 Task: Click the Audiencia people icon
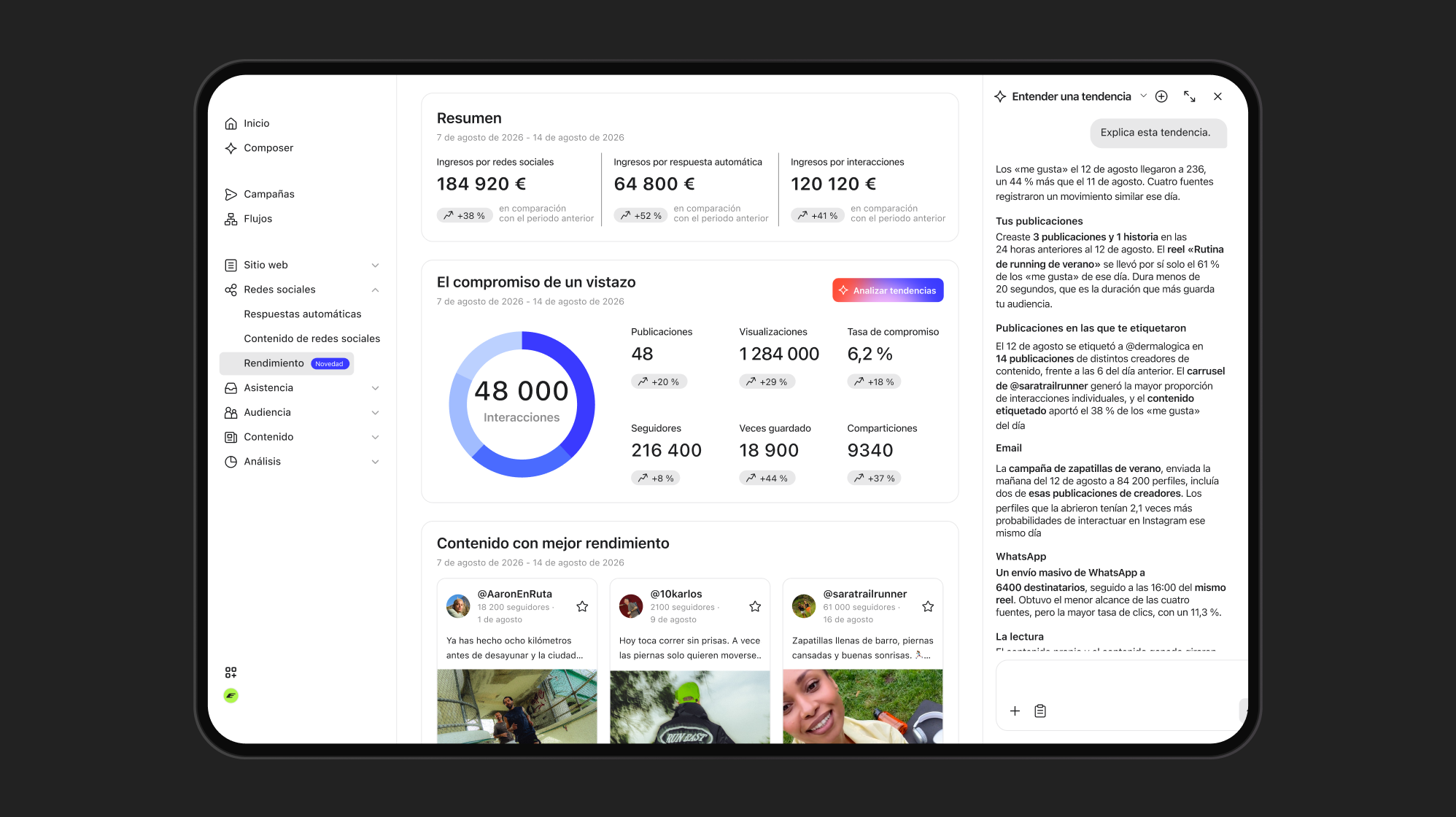231,413
